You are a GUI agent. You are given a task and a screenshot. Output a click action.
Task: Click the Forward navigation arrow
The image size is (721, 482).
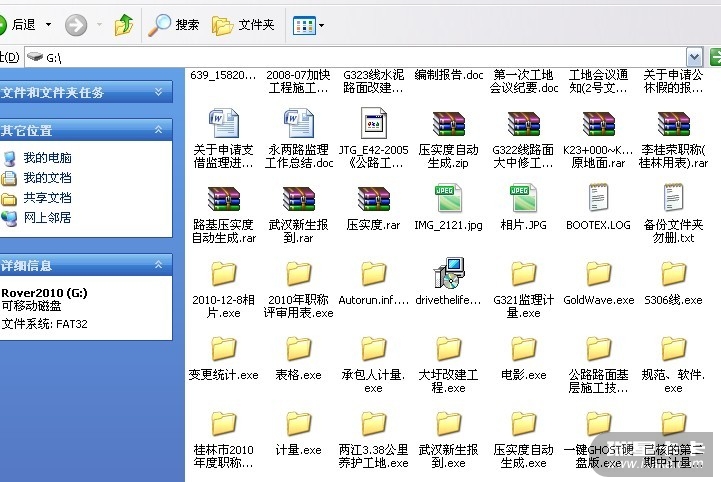[76, 25]
